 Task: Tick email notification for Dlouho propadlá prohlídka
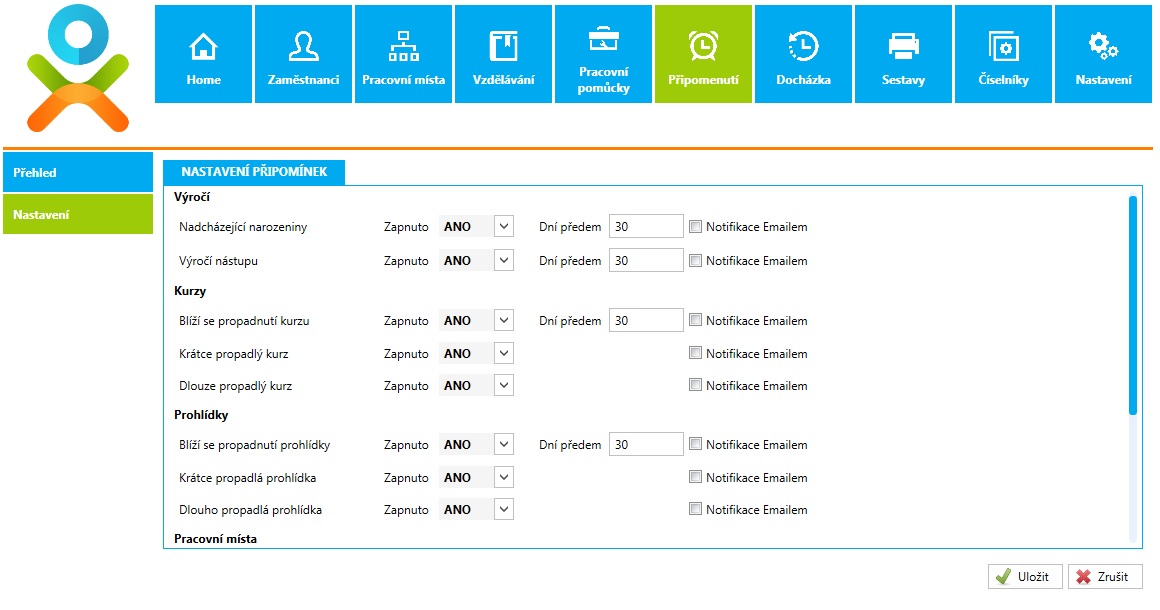point(696,510)
